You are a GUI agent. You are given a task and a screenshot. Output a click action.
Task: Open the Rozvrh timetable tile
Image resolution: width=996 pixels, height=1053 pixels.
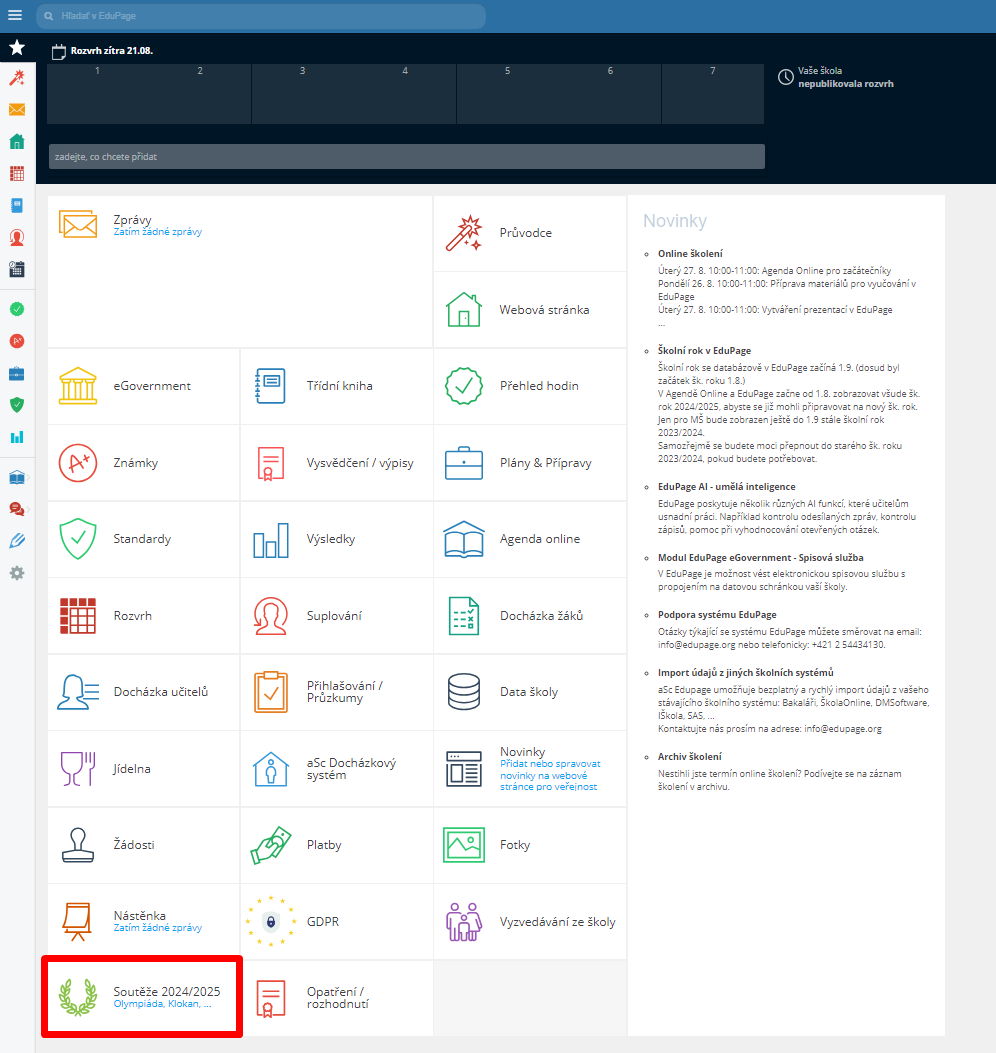143,616
